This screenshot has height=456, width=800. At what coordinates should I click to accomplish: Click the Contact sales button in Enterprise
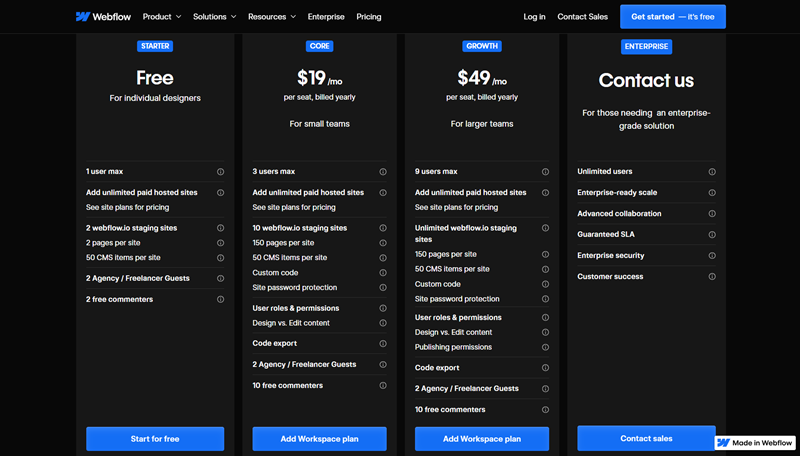646,438
